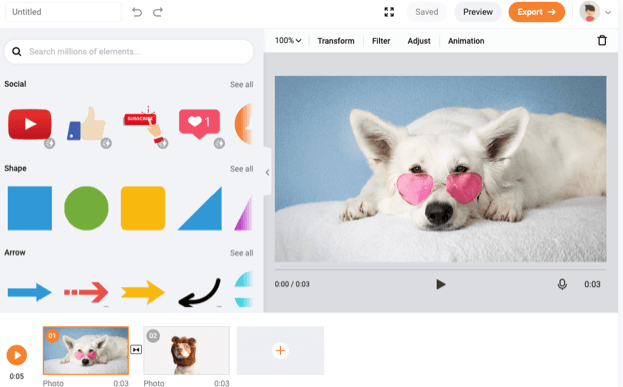Image resolution: width=623 pixels, height=387 pixels.
Task: Insert the yellow chevron arrow
Action: pos(143,292)
